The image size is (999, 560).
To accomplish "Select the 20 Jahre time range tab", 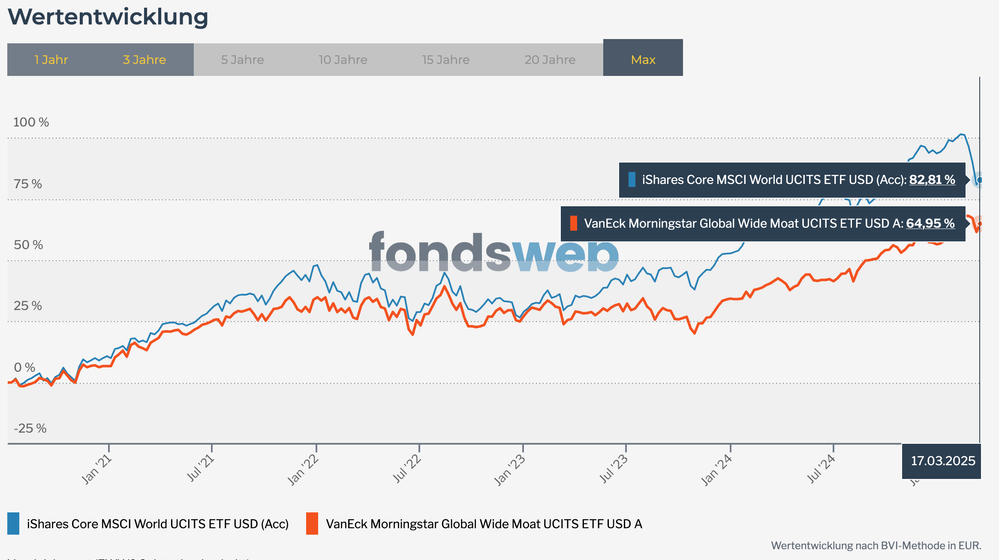I will coord(550,60).
